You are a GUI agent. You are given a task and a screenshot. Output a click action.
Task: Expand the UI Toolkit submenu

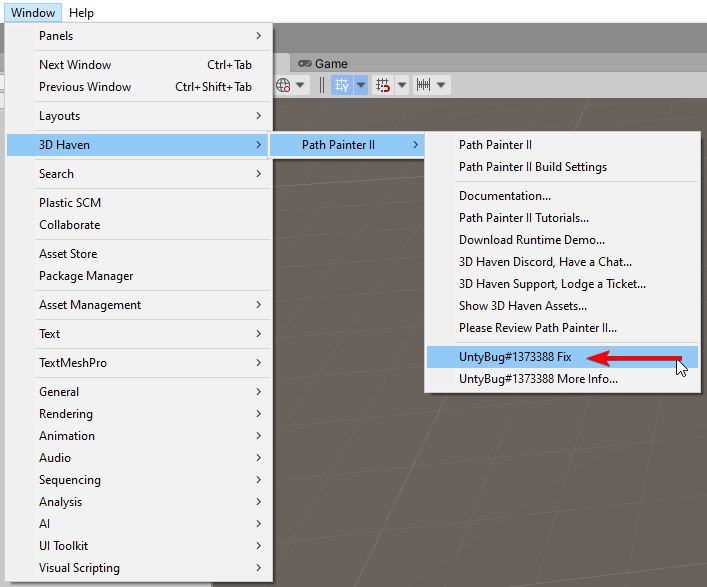[139, 546]
